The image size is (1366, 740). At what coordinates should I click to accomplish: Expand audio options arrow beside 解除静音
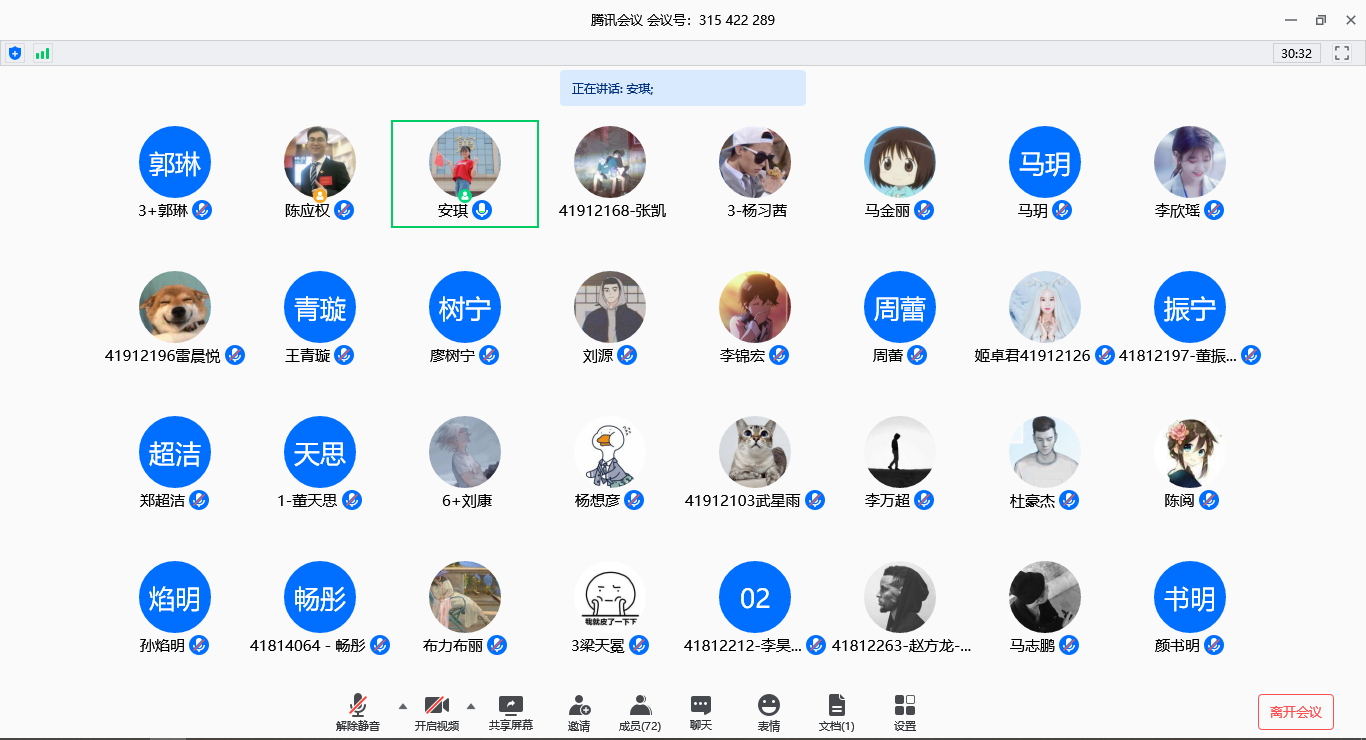click(x=403, y=705)
